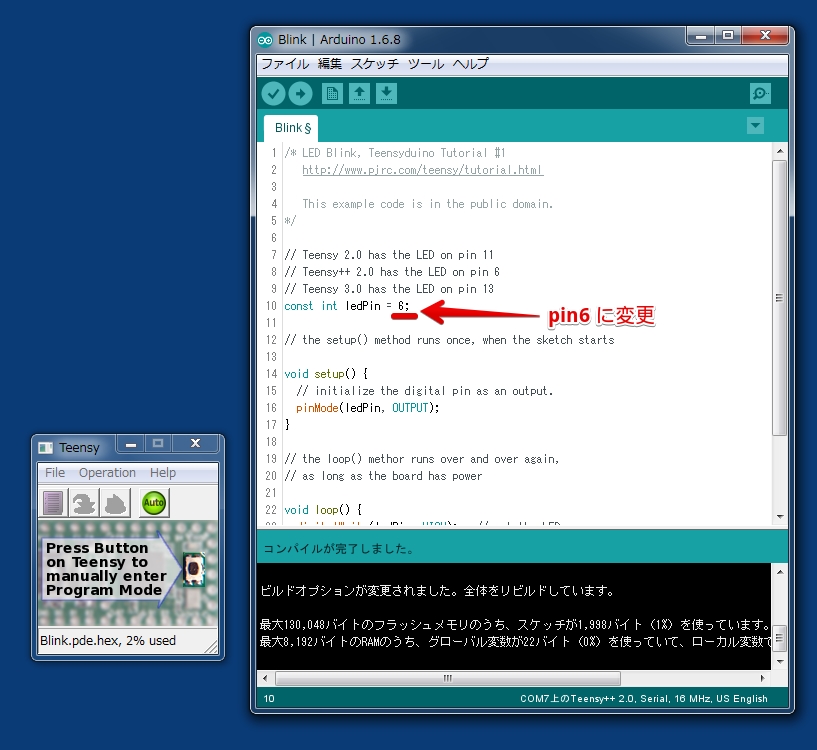This screenshot has width=817, height=750.
Task: Click the 'コンパイルが完了しました。' status message
Action: point(339,549)
